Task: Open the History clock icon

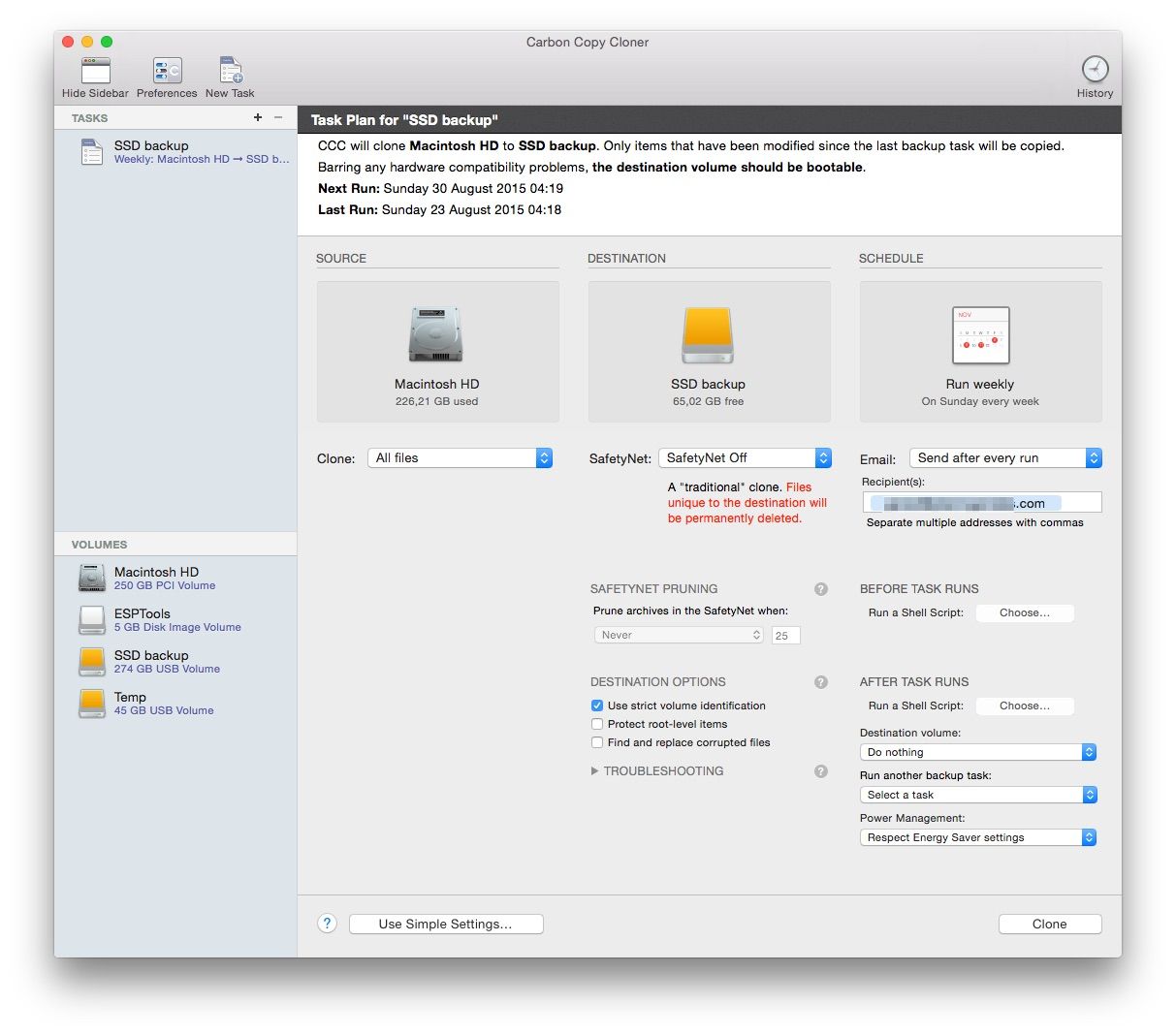Action: click(1095, 69)
